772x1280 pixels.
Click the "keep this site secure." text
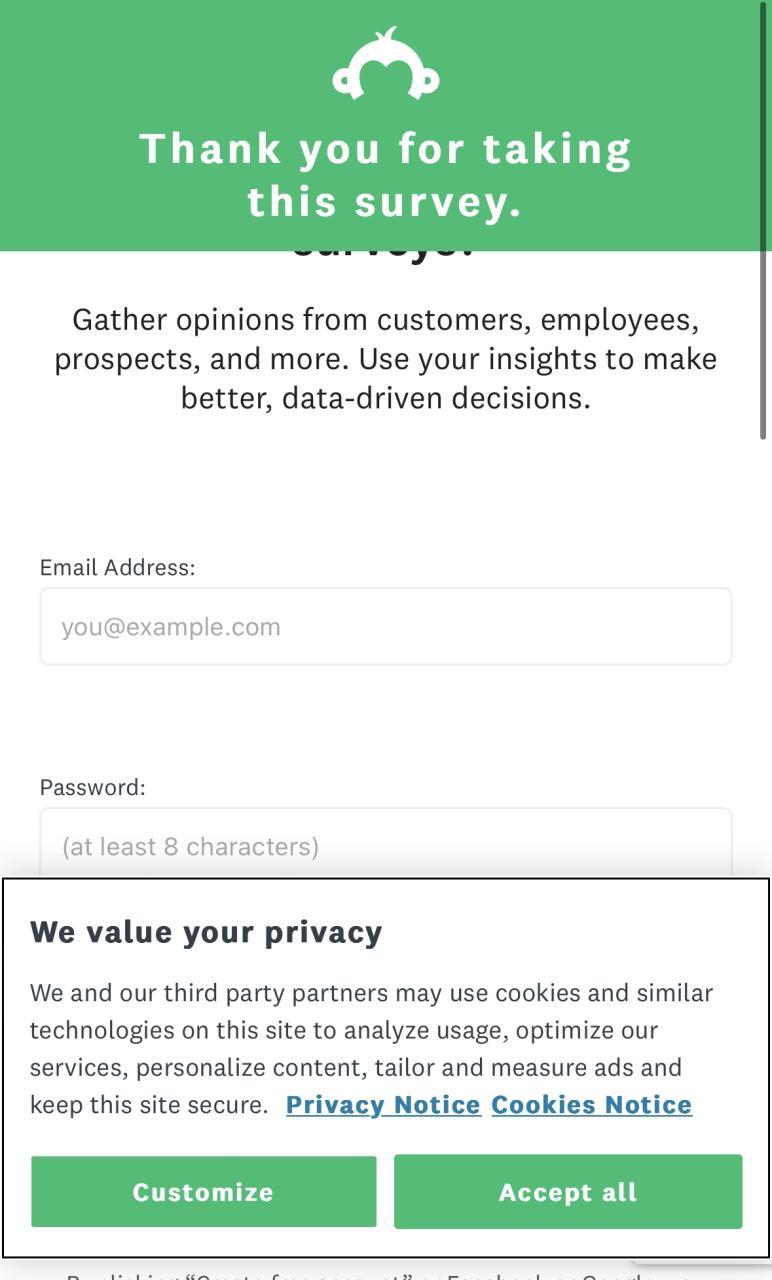149,1105
